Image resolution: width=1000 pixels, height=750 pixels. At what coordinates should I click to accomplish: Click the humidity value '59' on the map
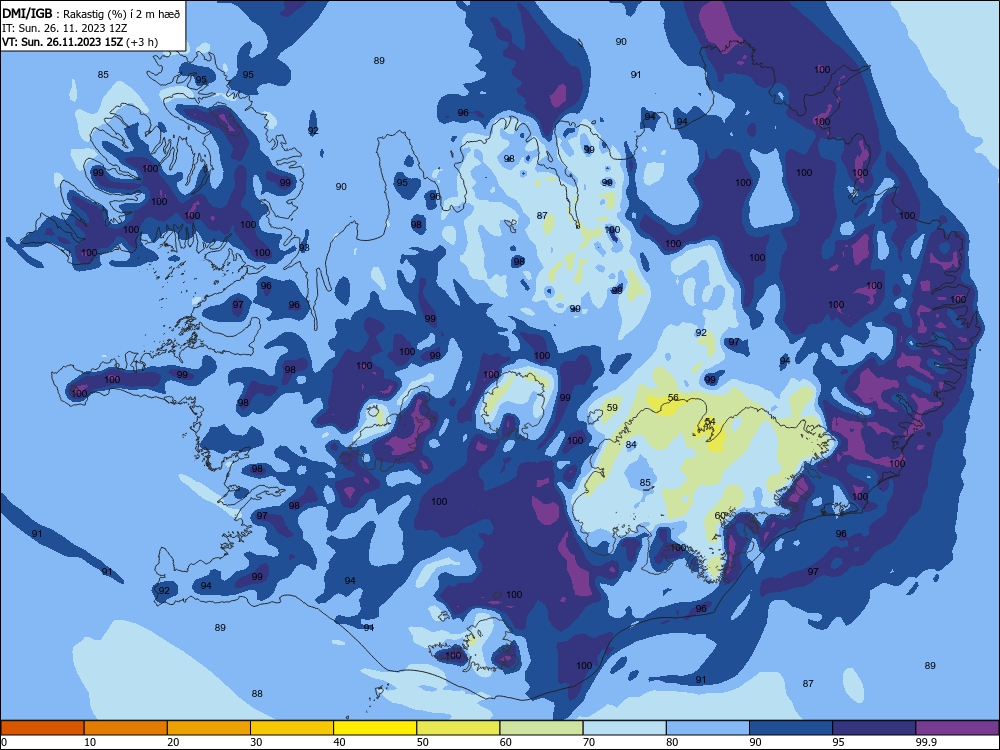[612, 408]
